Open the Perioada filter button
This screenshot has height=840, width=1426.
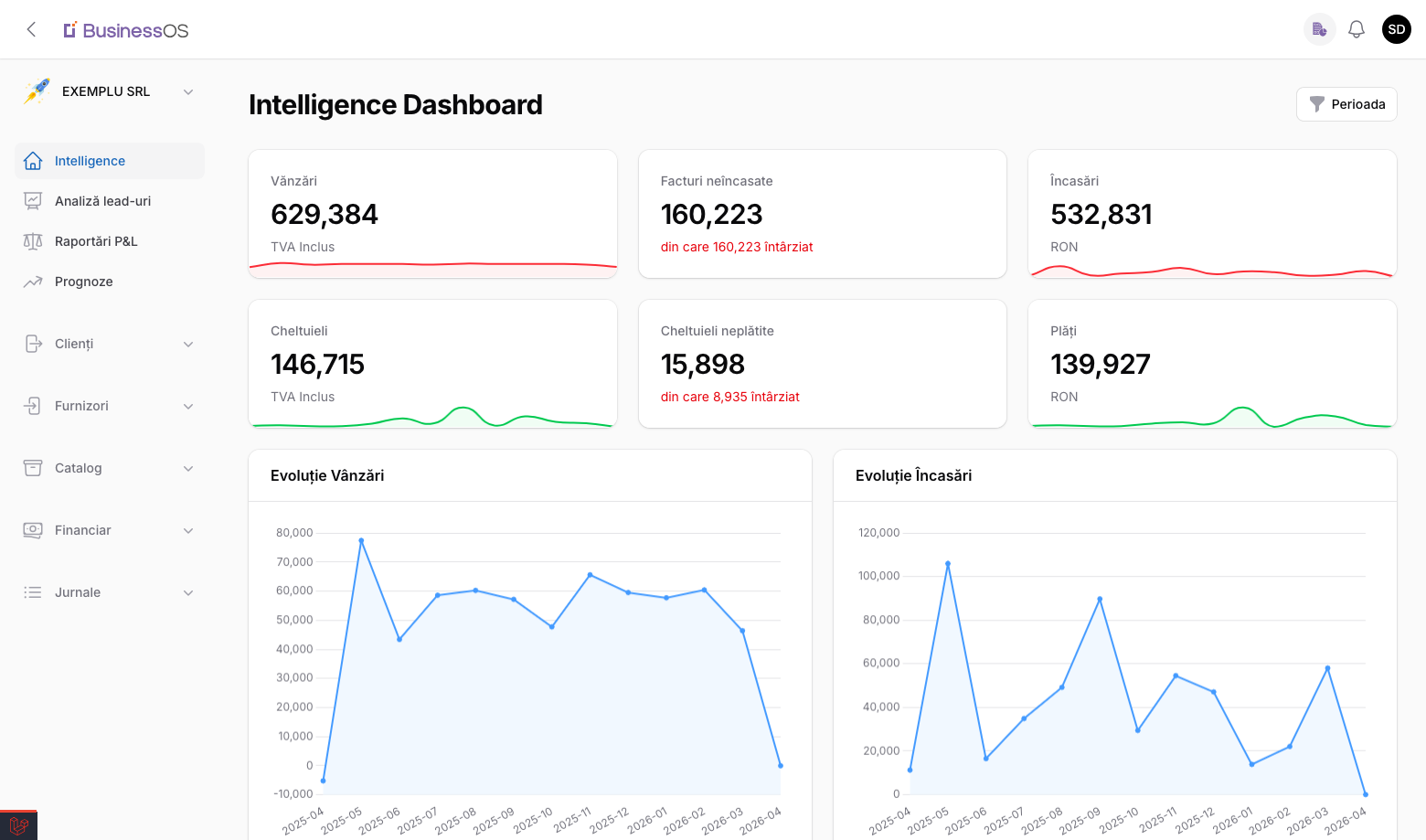click(x=1346, y=104)
